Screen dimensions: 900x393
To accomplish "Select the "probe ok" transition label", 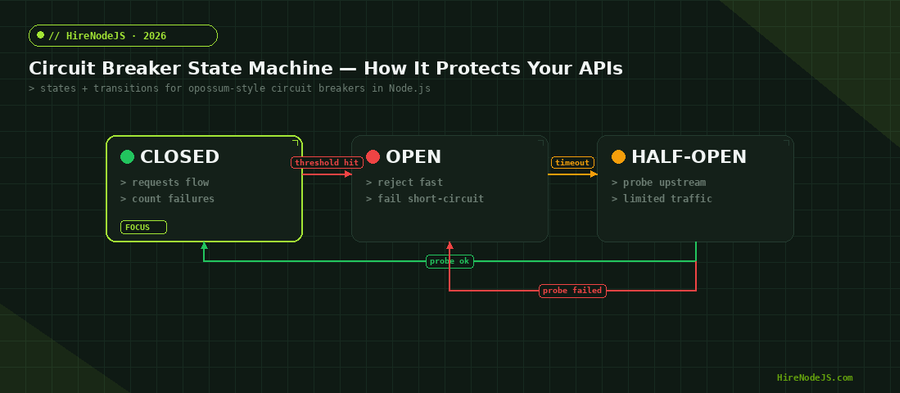I will [x=449, y=262].
